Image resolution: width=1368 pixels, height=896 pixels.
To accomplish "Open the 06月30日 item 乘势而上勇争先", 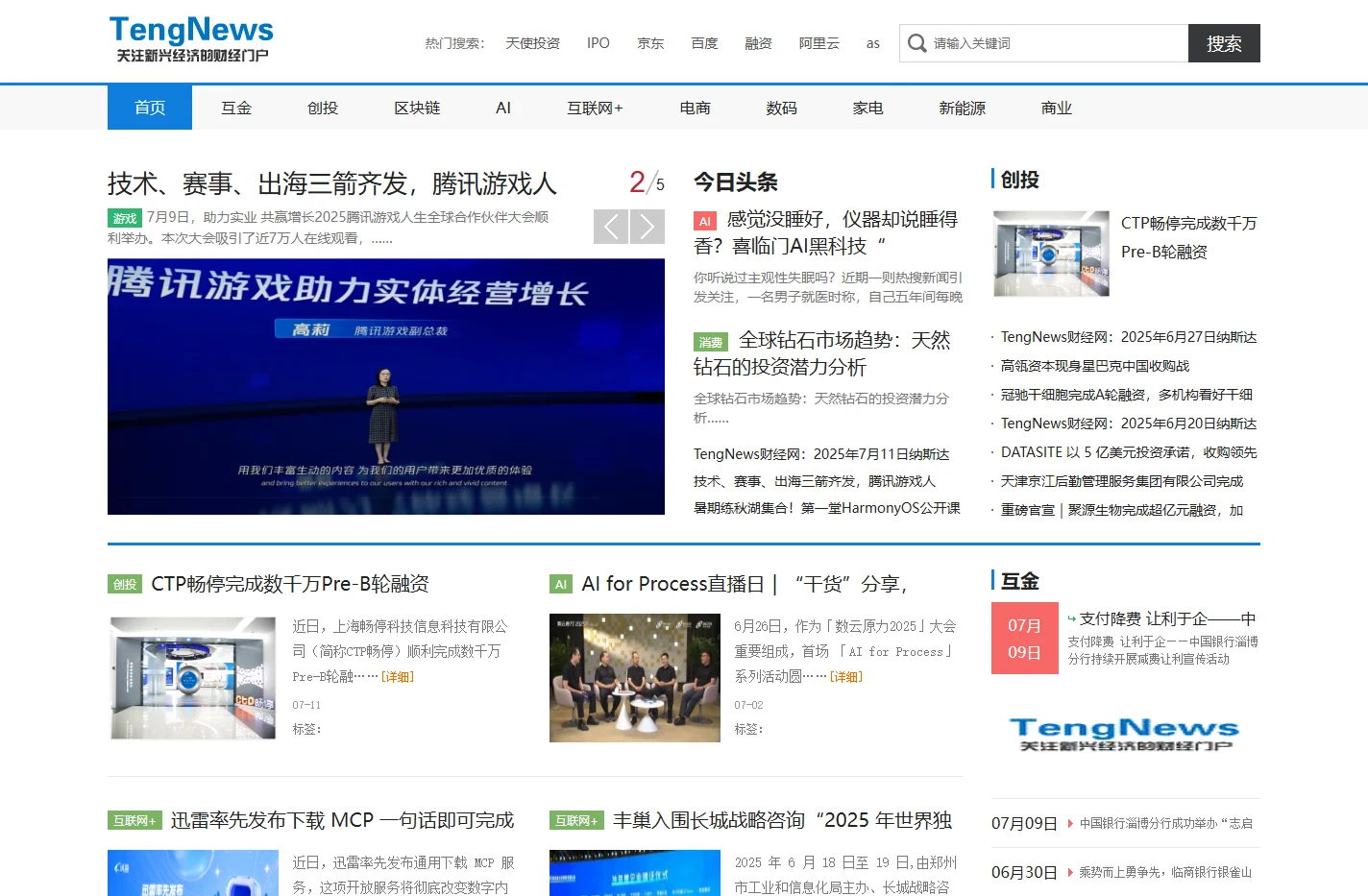I will 1165,873.
